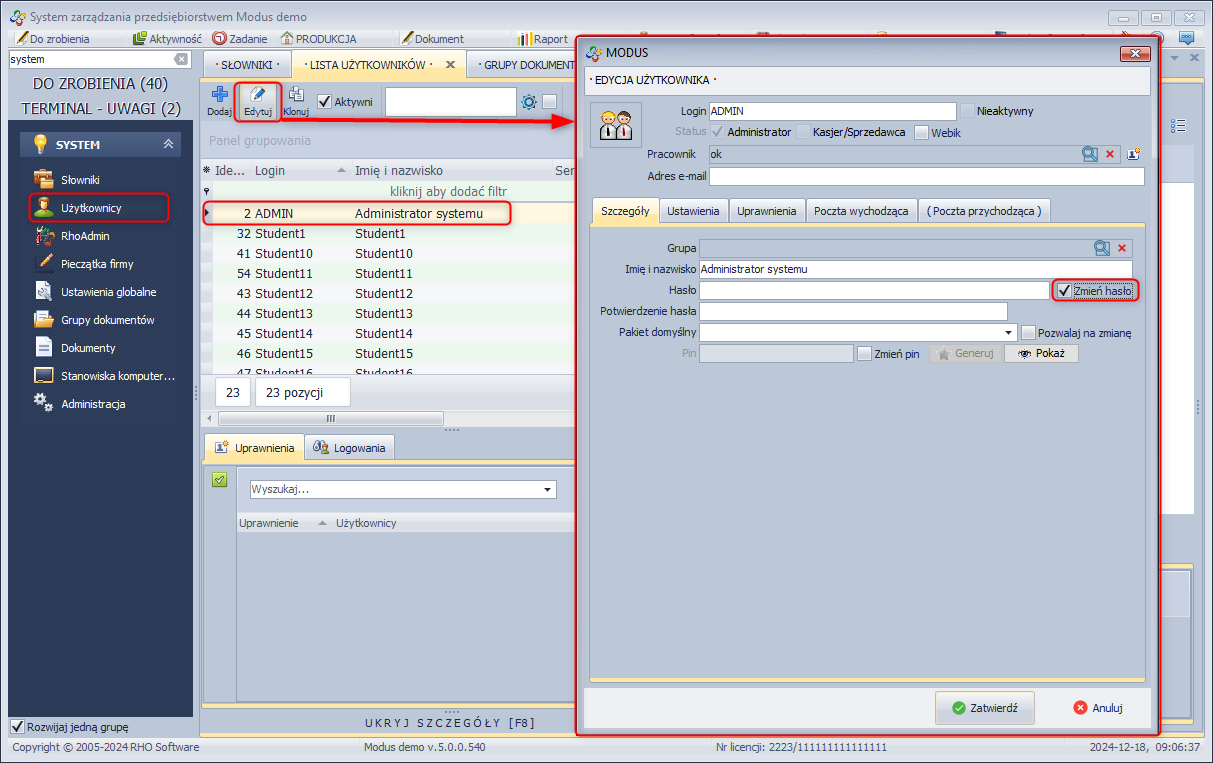
Task: Enable the Nieaktywny checkbox
Action: point(967,111)
